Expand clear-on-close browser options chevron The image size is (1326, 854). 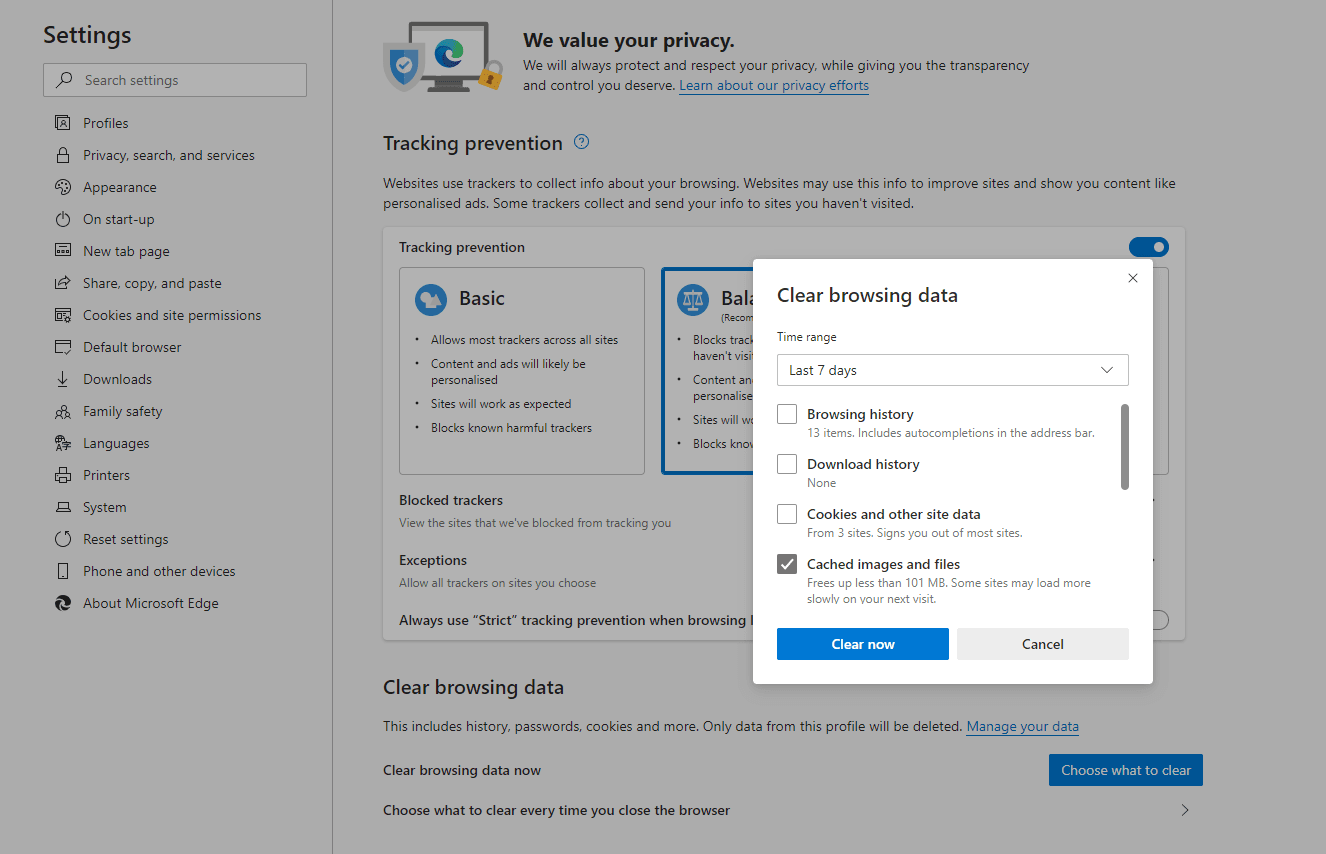pyautogui.click(x=1185, y=810)
